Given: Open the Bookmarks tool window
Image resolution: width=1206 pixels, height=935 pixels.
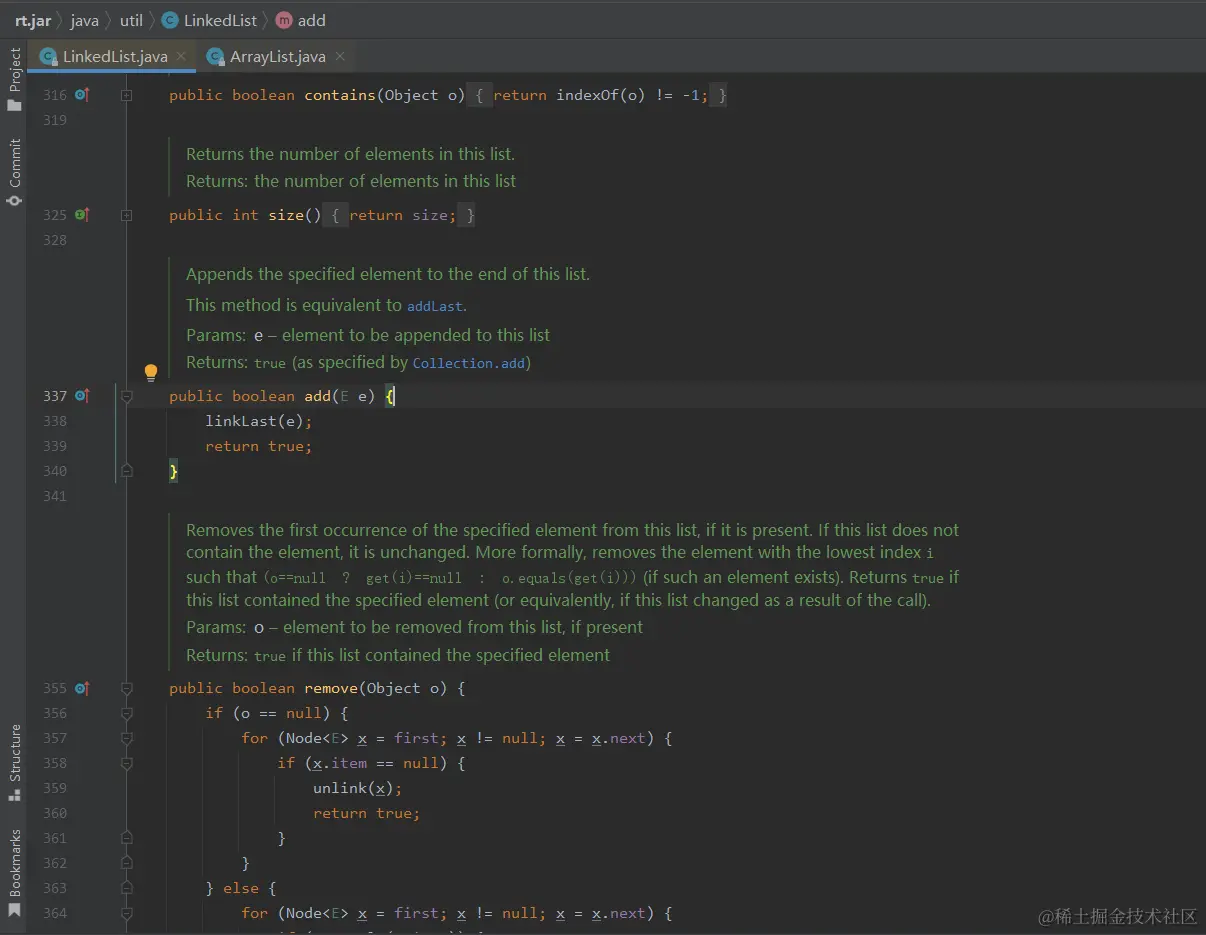Looking at the screenshot, I should tap(14, 873).
